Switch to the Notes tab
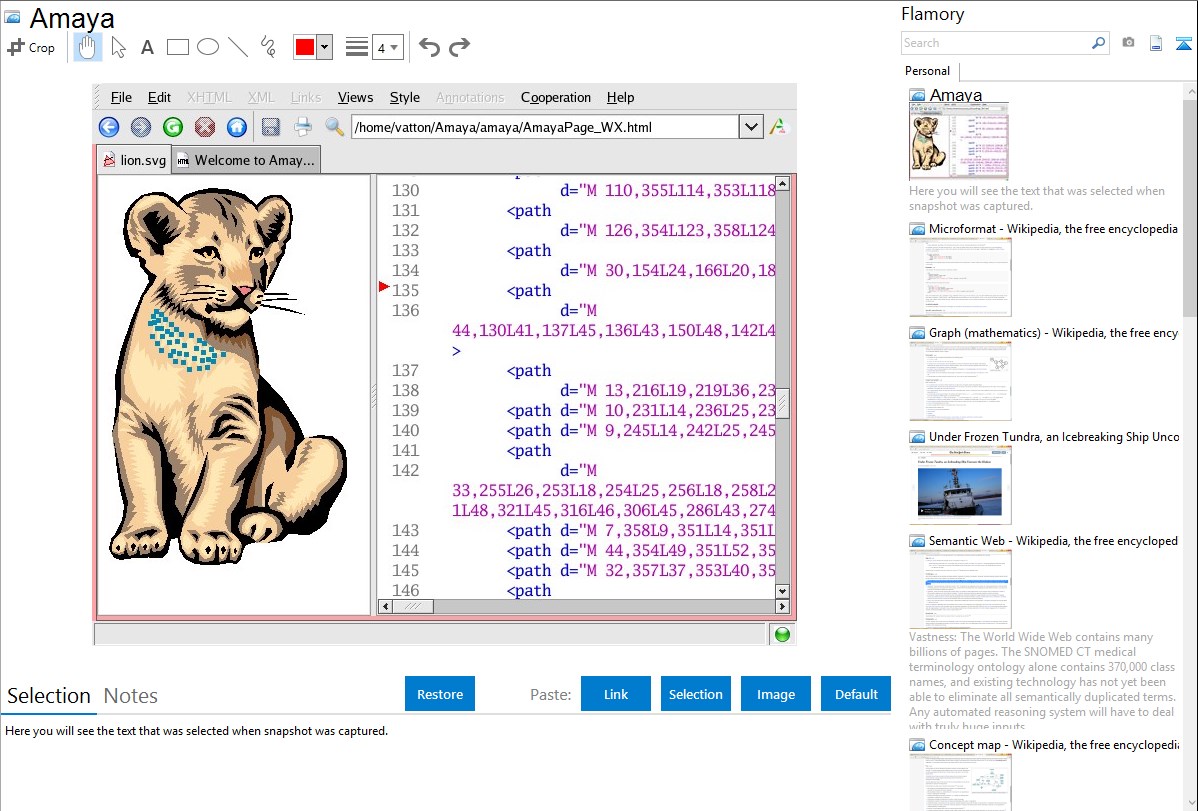 131,696
